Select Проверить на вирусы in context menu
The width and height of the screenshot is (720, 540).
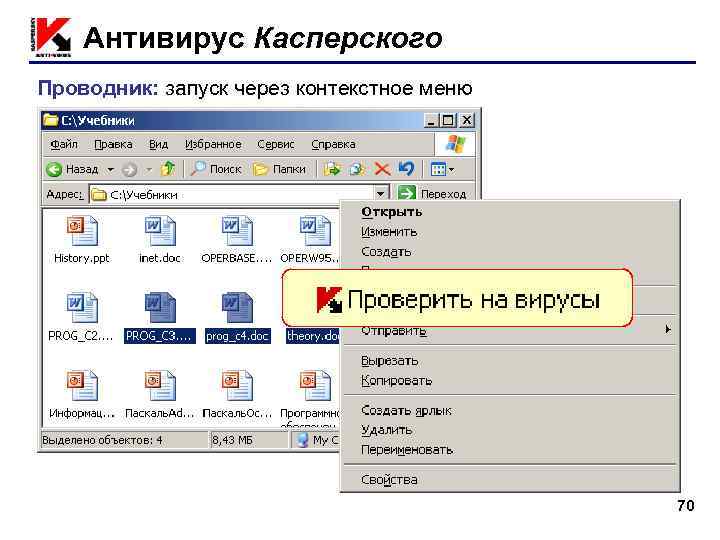pyautogui.click(x=457, y=299)
